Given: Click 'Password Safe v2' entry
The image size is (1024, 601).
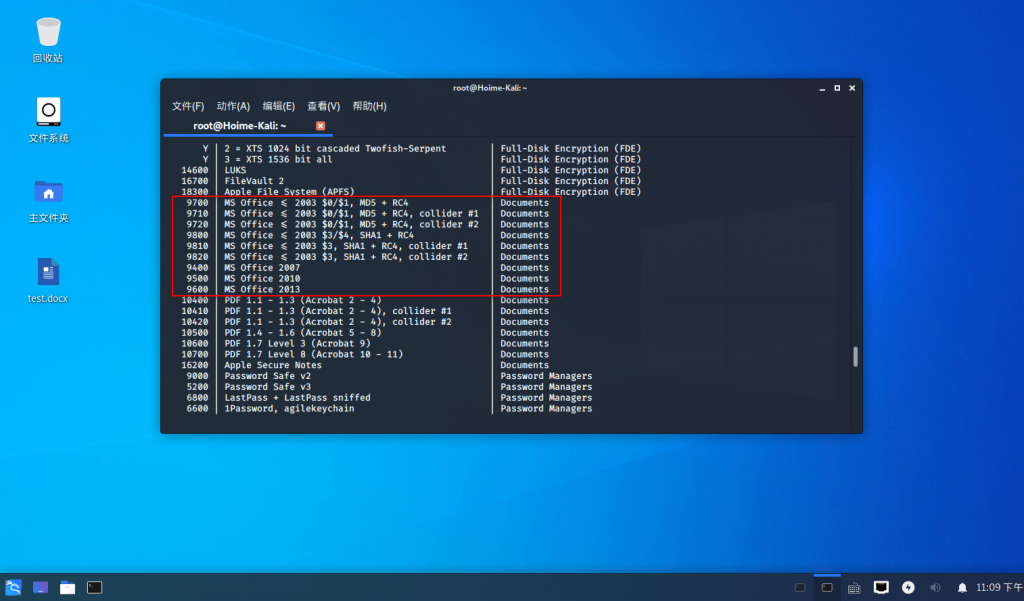Looking at the screenshot, I should (268, 376).
